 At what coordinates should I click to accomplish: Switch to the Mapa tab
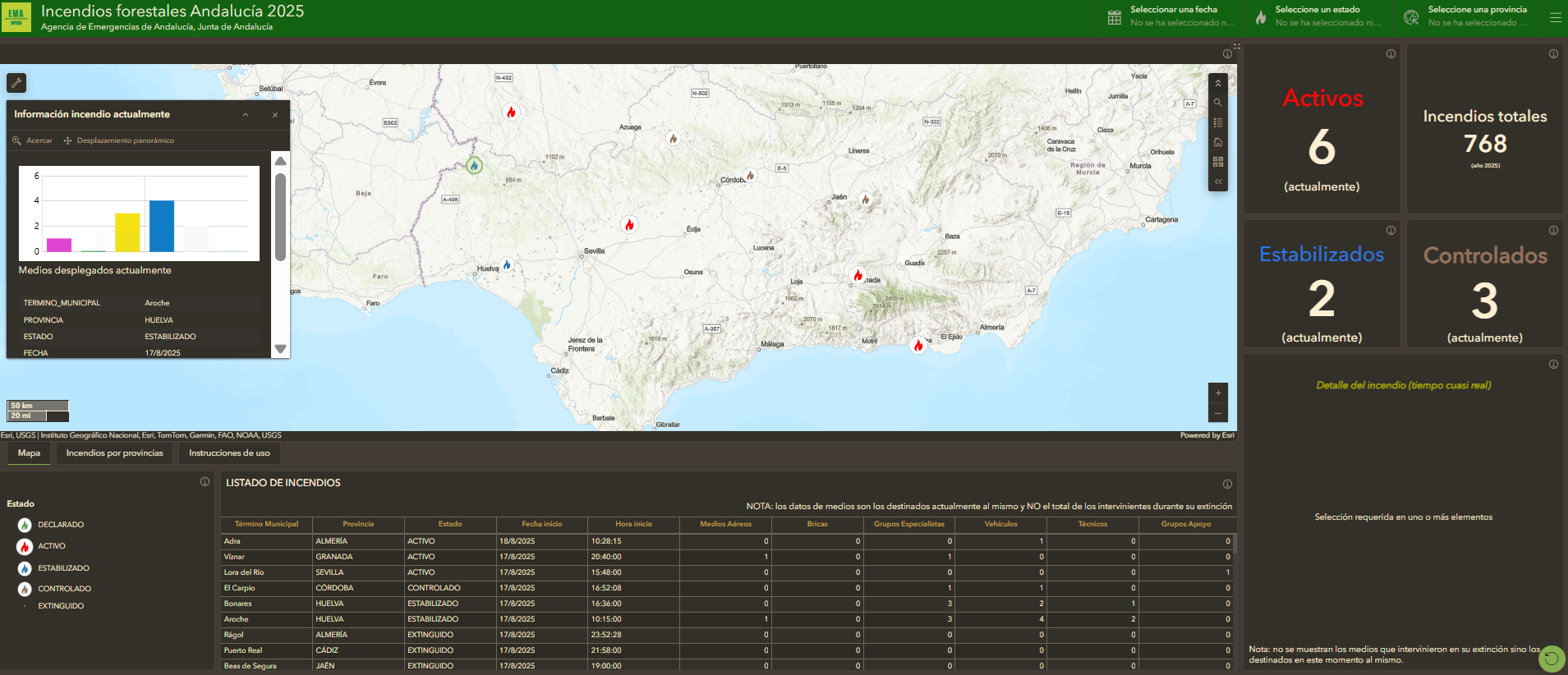pos(29,453)
